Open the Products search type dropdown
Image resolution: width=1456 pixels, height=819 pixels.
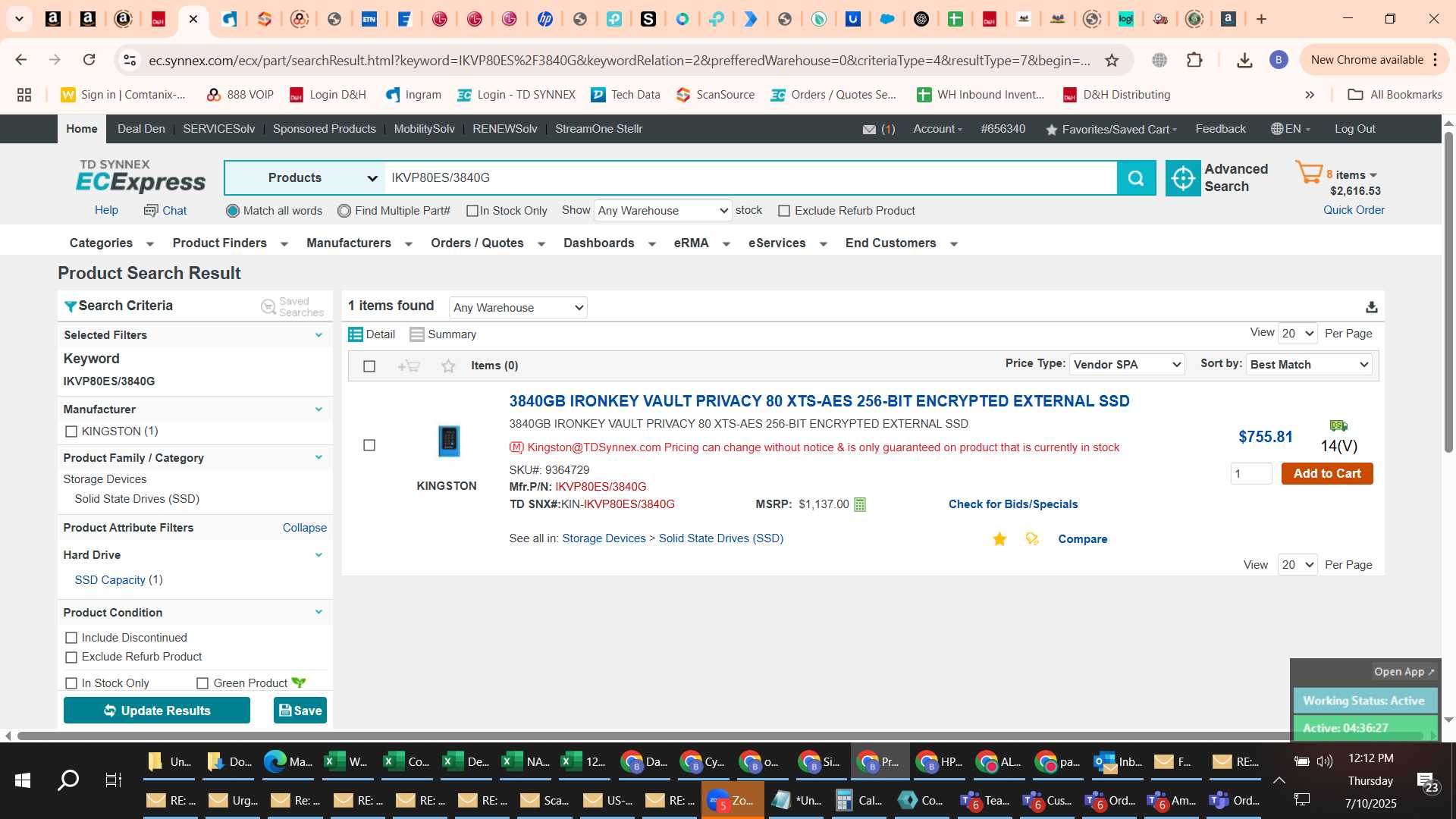point(305,178)
